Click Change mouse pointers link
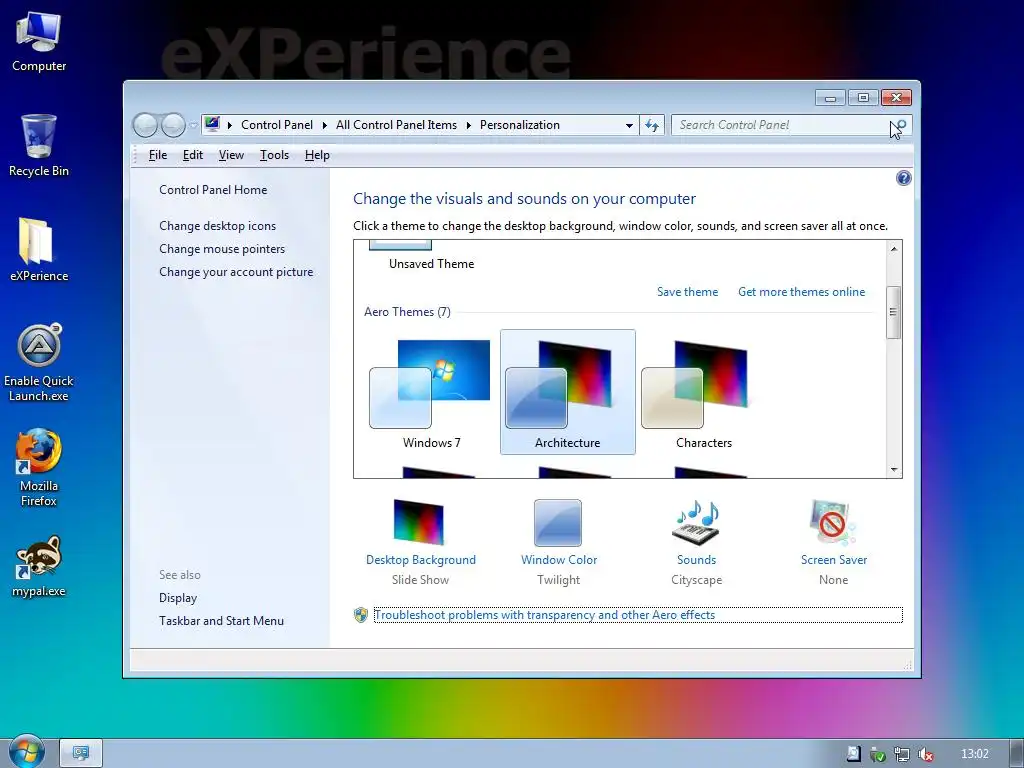 (x=222, y=249)
